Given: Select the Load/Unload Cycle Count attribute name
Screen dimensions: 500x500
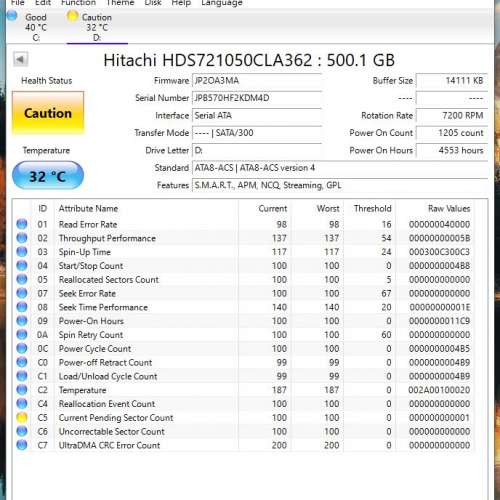Looking at the screenshot, I should click(x=108, y=376).
